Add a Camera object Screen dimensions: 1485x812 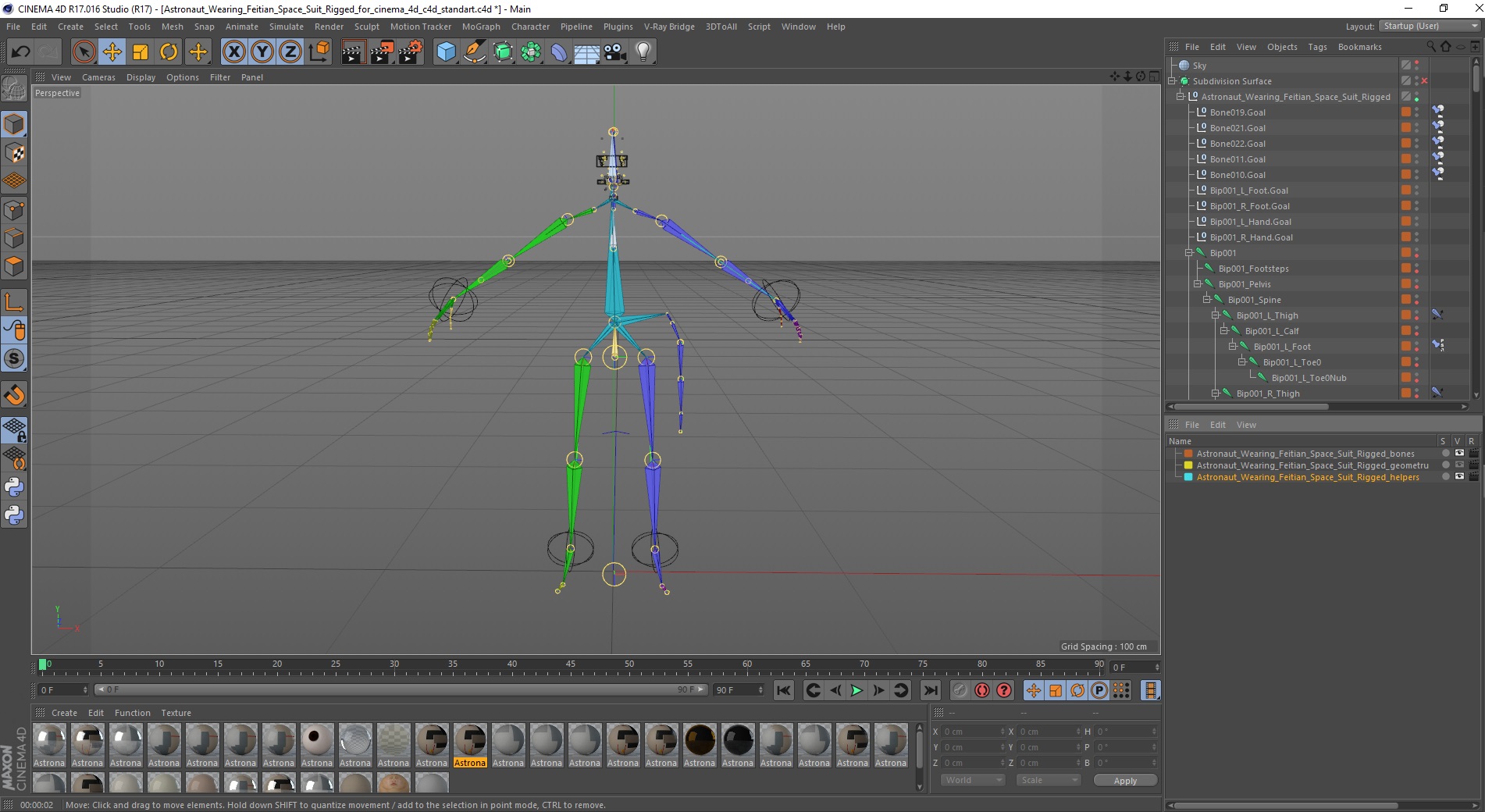615,52
